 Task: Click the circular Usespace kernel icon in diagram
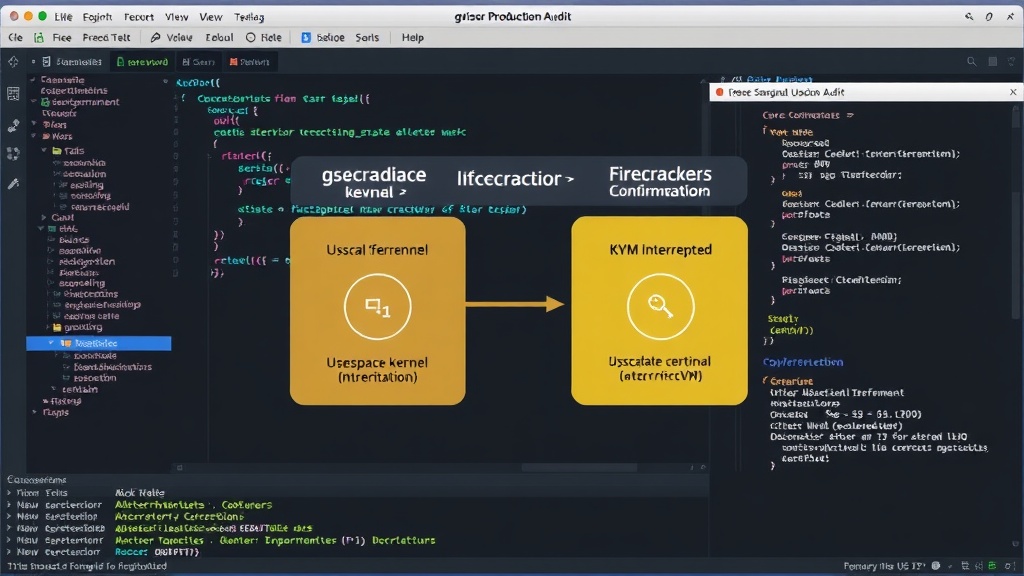377,306
